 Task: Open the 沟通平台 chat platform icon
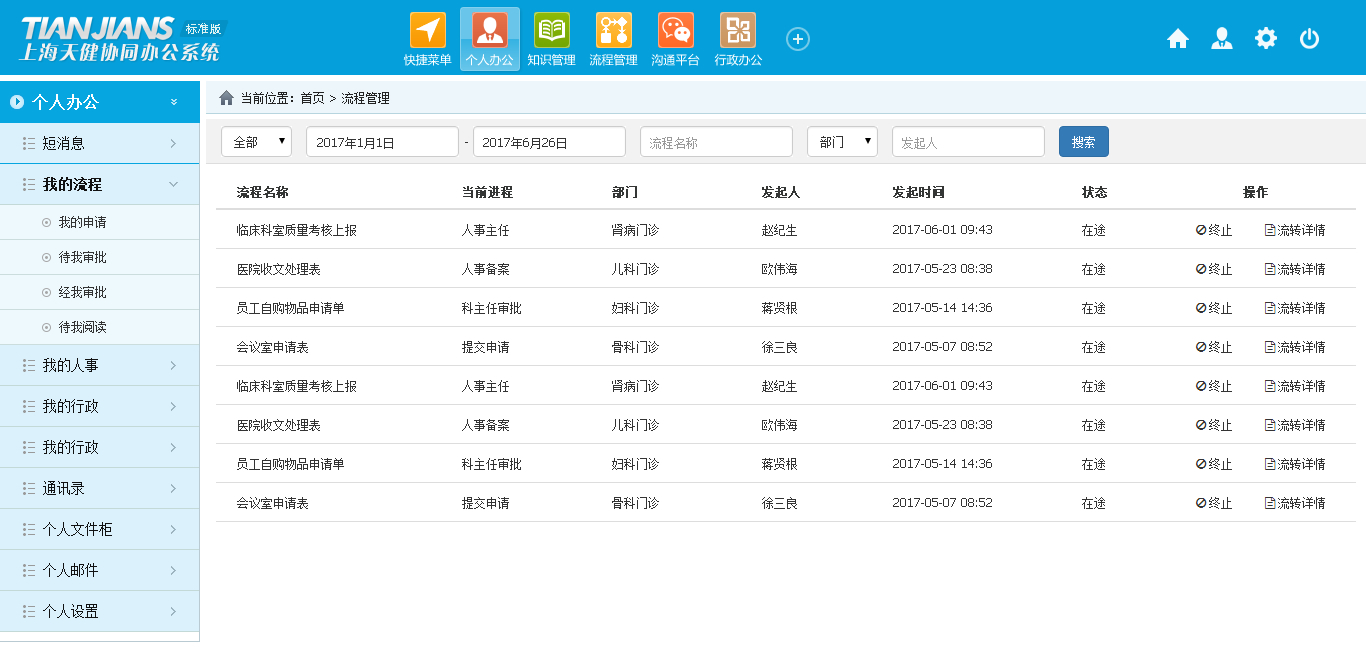pos(675,31)
